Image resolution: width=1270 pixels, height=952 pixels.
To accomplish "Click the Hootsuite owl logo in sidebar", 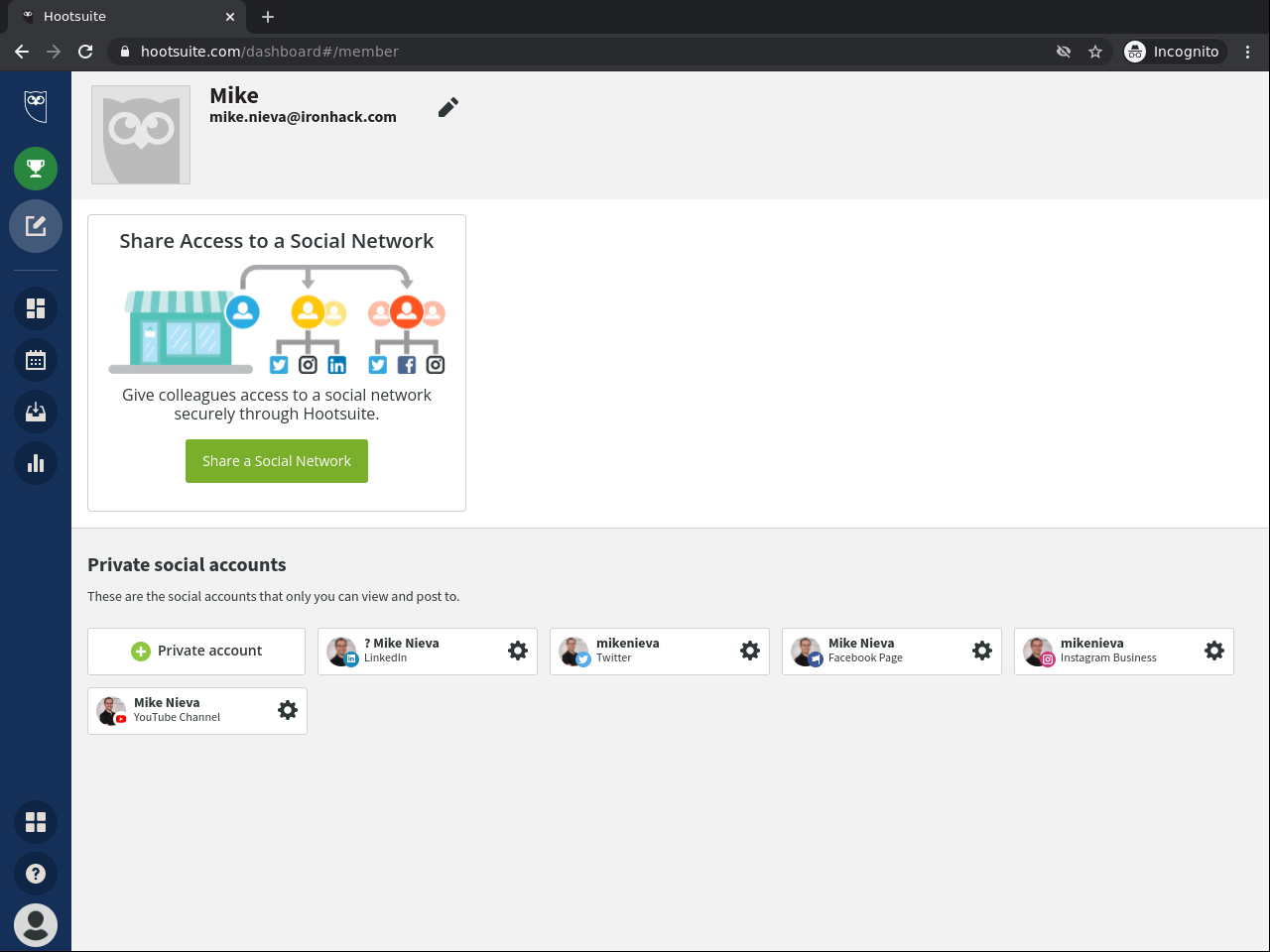I will pyautogui.click(x=36, y=105).
